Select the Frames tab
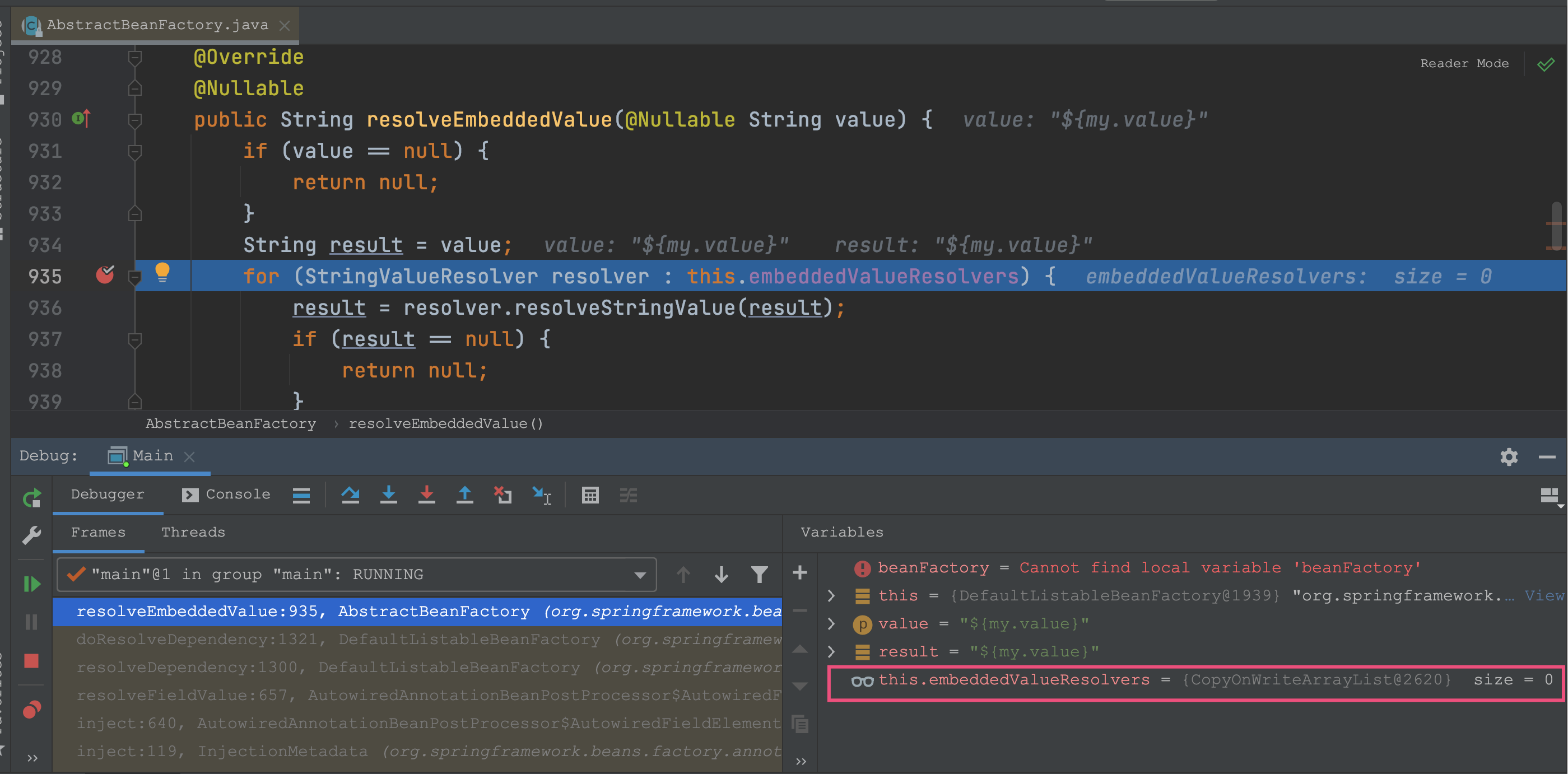Image resolution: width=1568 pixels, height=774 pixels. (98, 533)
